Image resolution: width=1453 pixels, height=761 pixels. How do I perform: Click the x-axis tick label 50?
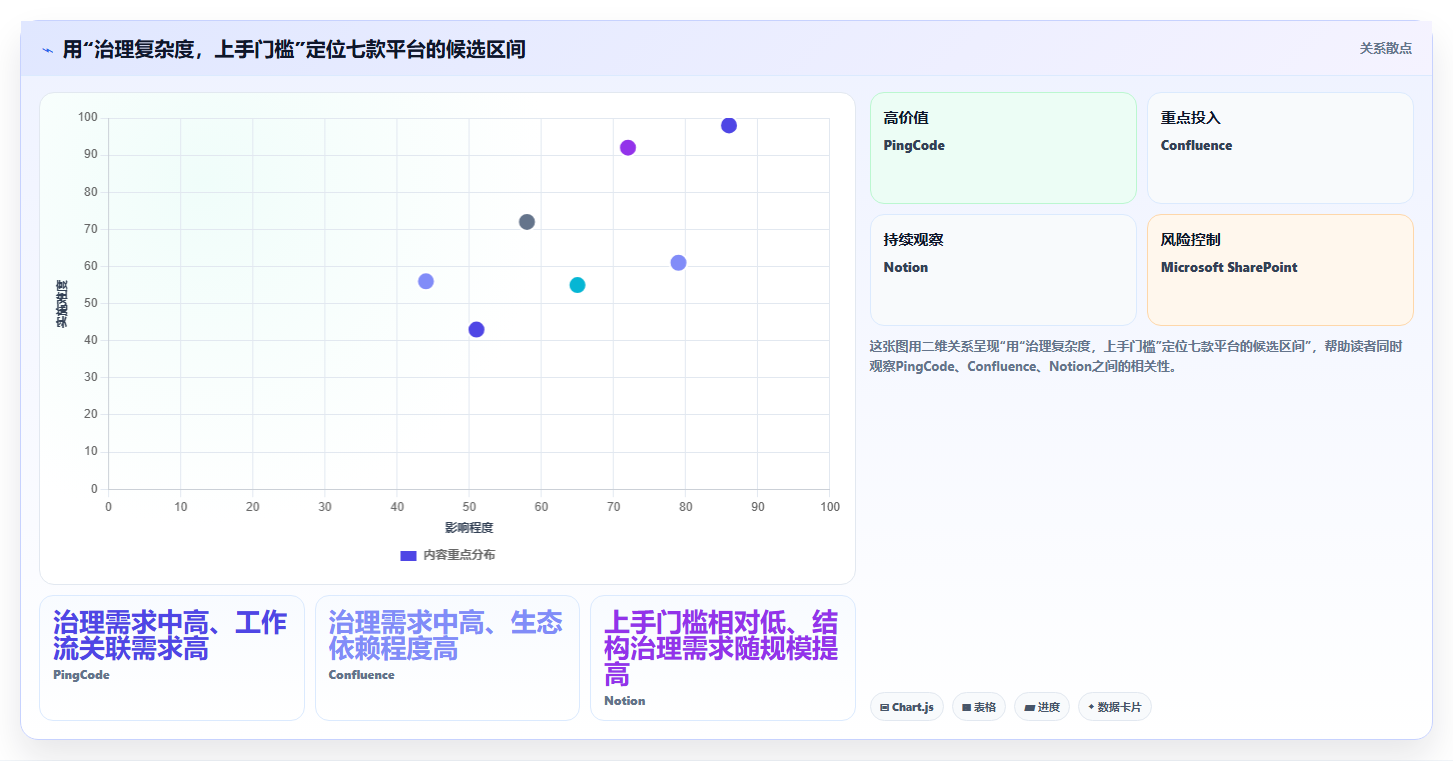(x=469, y=507)
